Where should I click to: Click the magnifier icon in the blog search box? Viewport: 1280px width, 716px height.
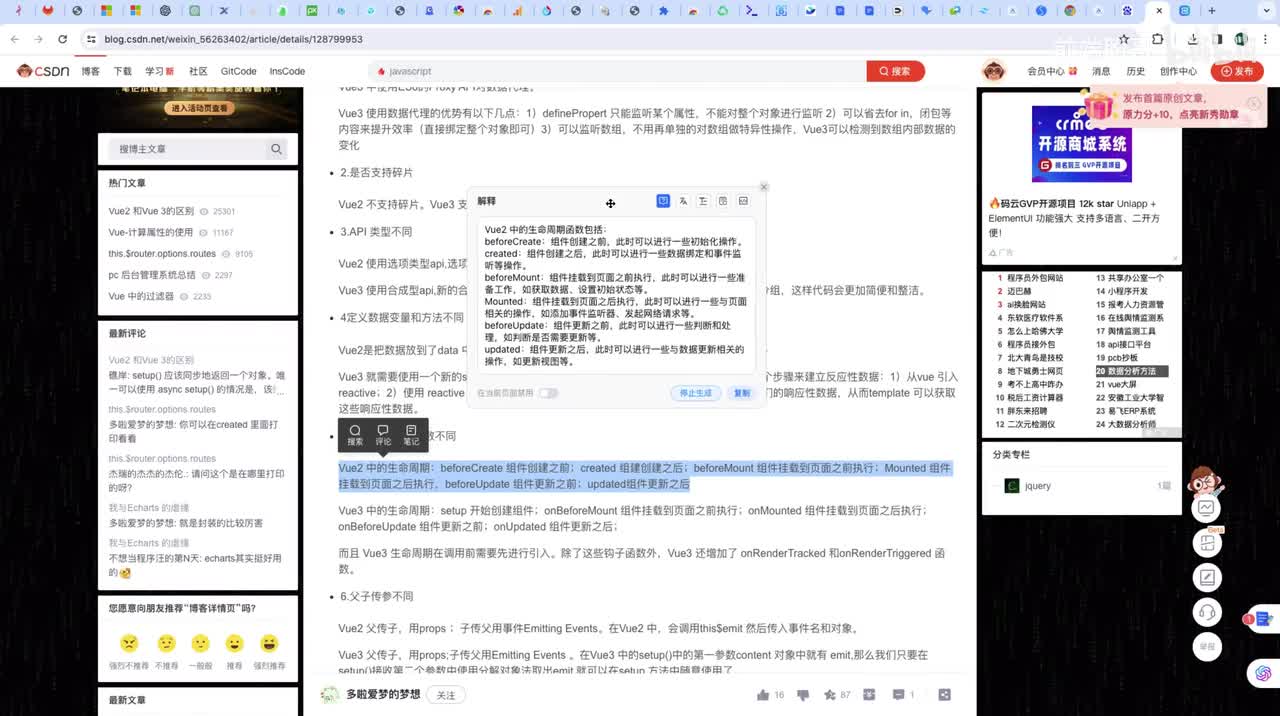point(276,149)
